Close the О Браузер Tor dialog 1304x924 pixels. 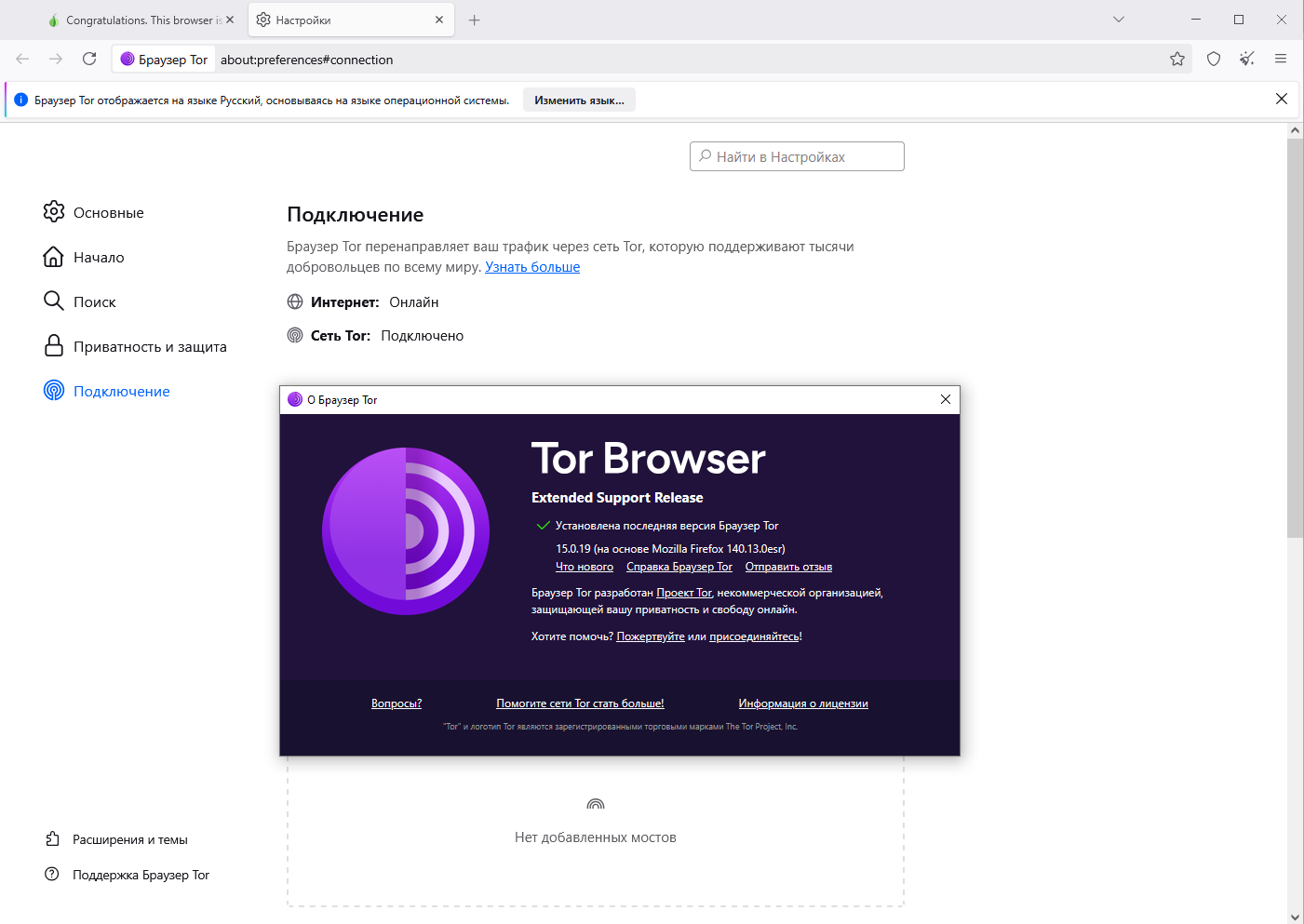click(946, 399)
